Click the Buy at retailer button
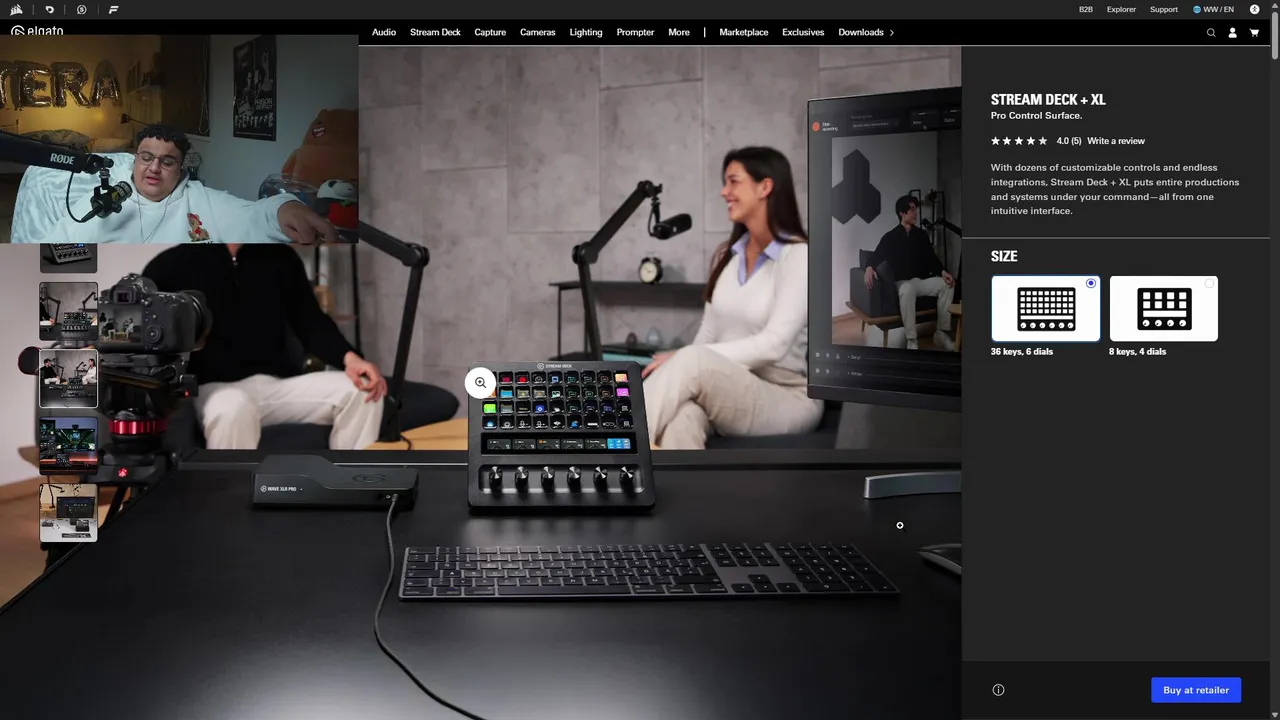1280x720 pixels. click(x=1196, y=690)
